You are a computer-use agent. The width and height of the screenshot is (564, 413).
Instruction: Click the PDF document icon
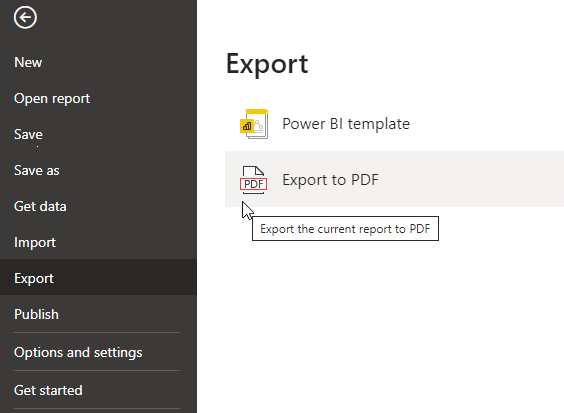click(254, 180)
